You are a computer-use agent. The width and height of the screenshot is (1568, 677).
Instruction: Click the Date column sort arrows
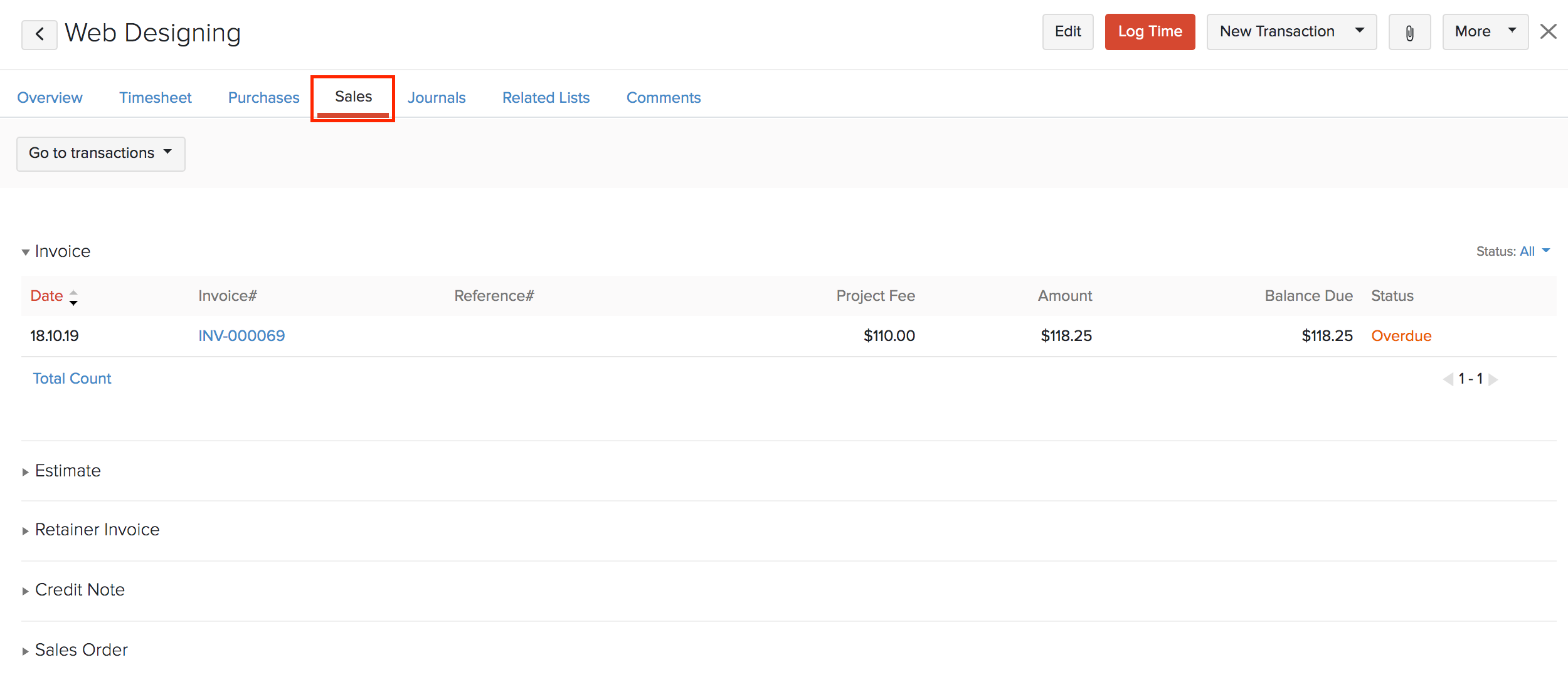(x=73, y=297)
